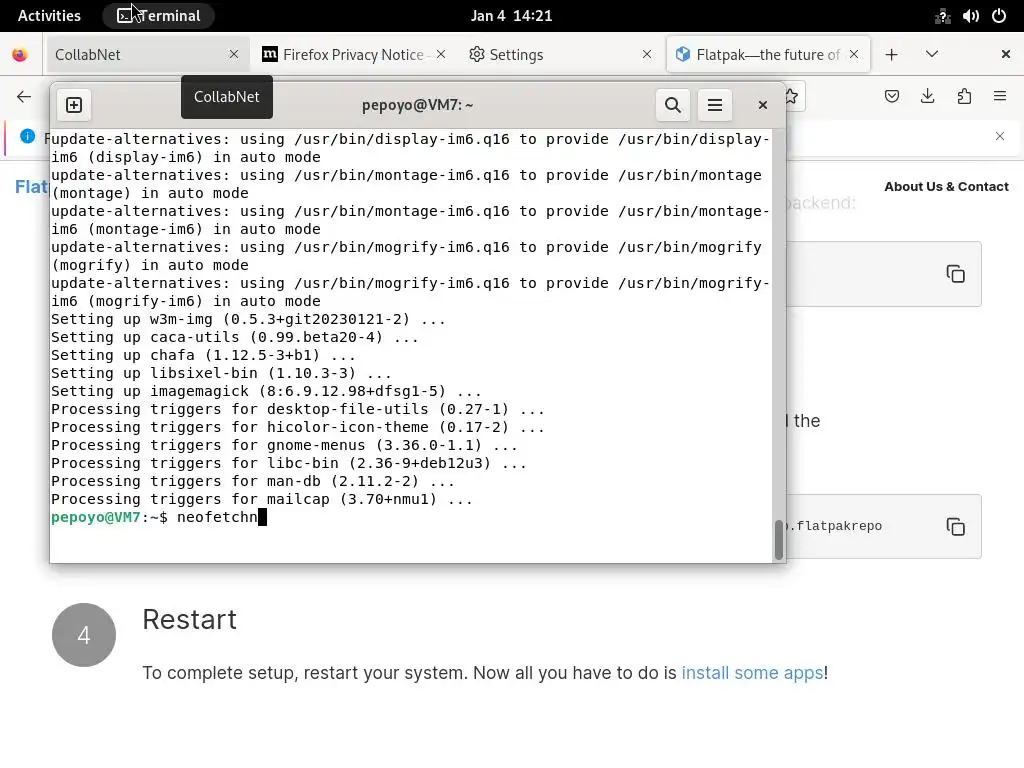Click 'Processing triggers for mailcap' line
Viewport: 1024px width, 768px height.
point(261,500)
